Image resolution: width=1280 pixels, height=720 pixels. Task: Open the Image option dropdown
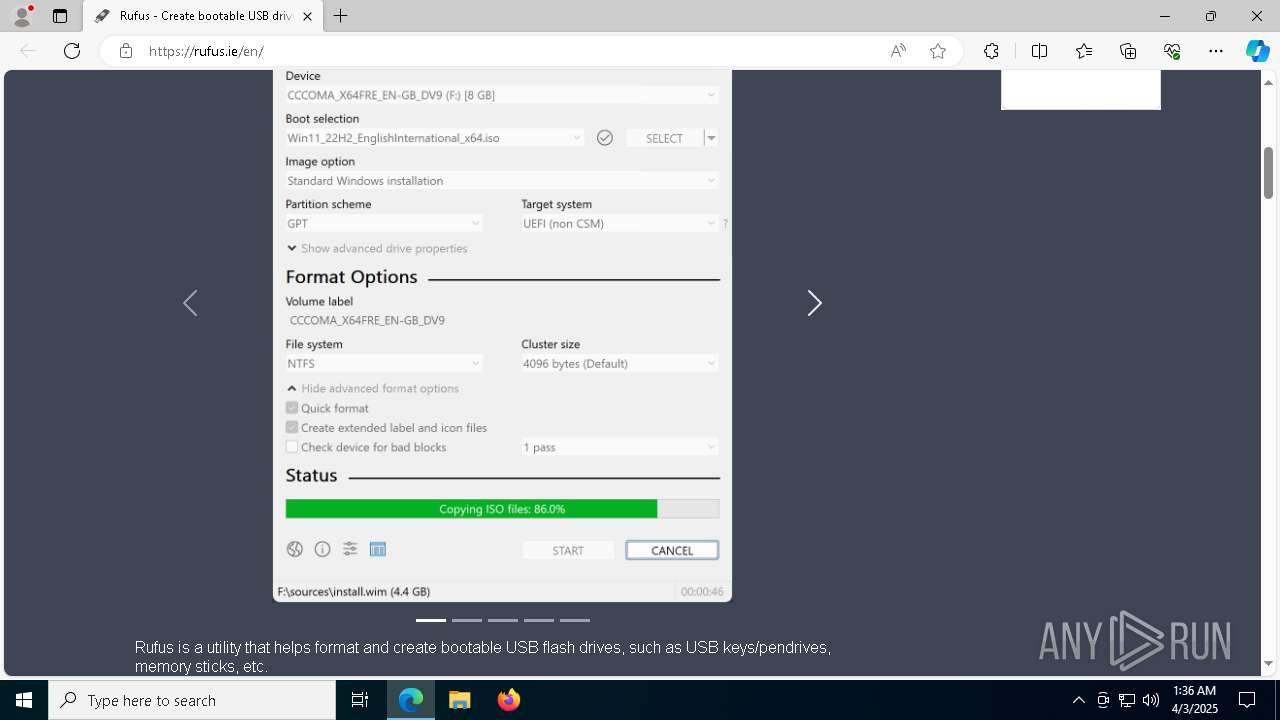coord(502,181)
